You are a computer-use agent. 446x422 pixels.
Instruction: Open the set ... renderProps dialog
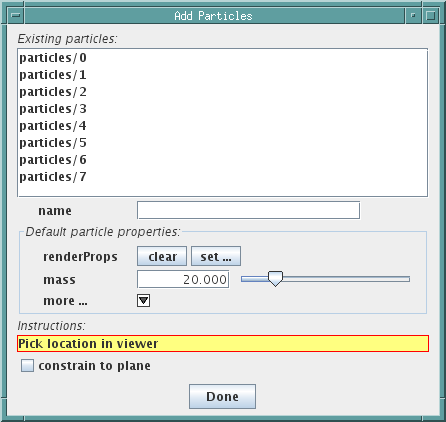tap(216, 256)
